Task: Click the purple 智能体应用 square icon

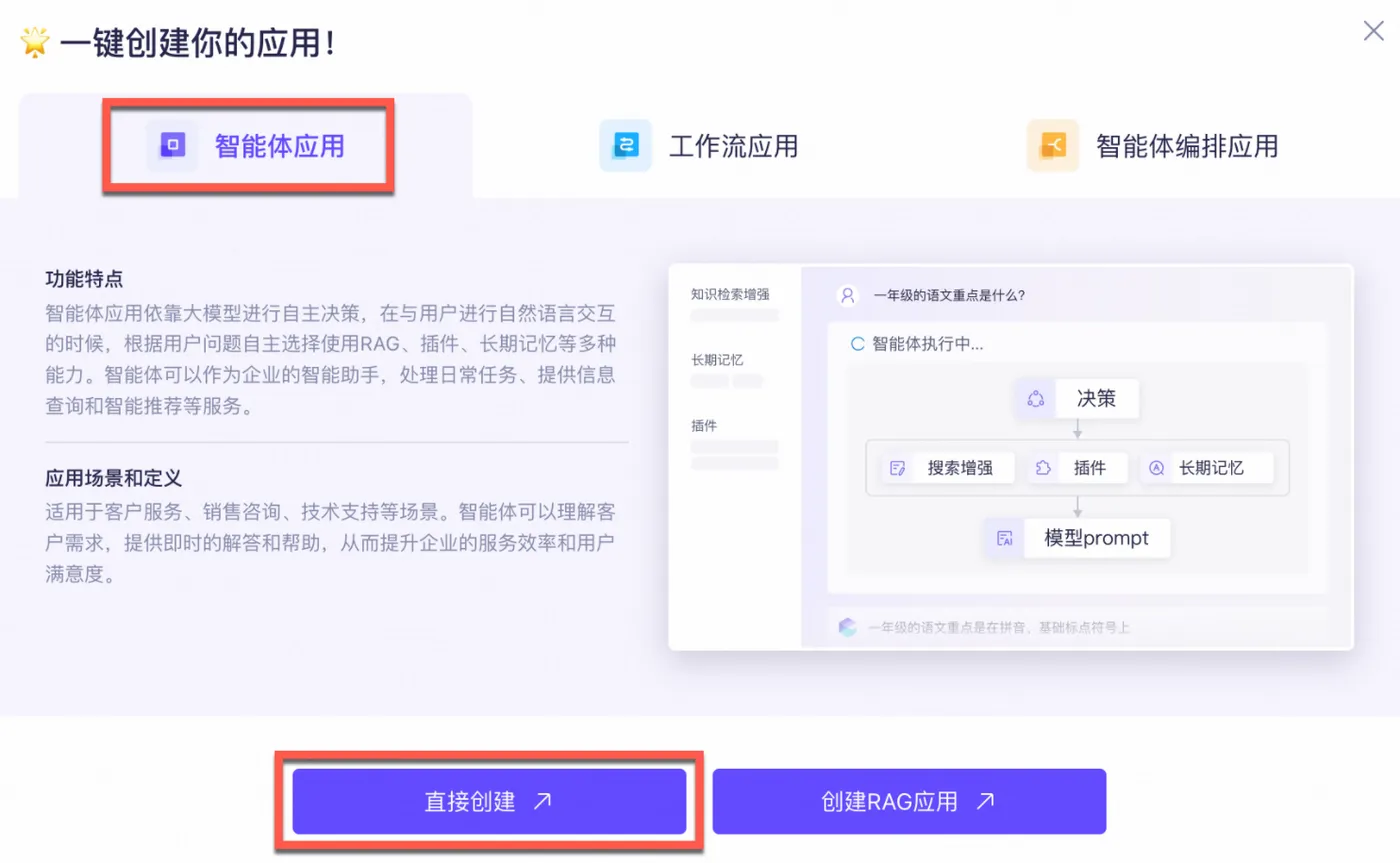Action: tap(172, 146)
